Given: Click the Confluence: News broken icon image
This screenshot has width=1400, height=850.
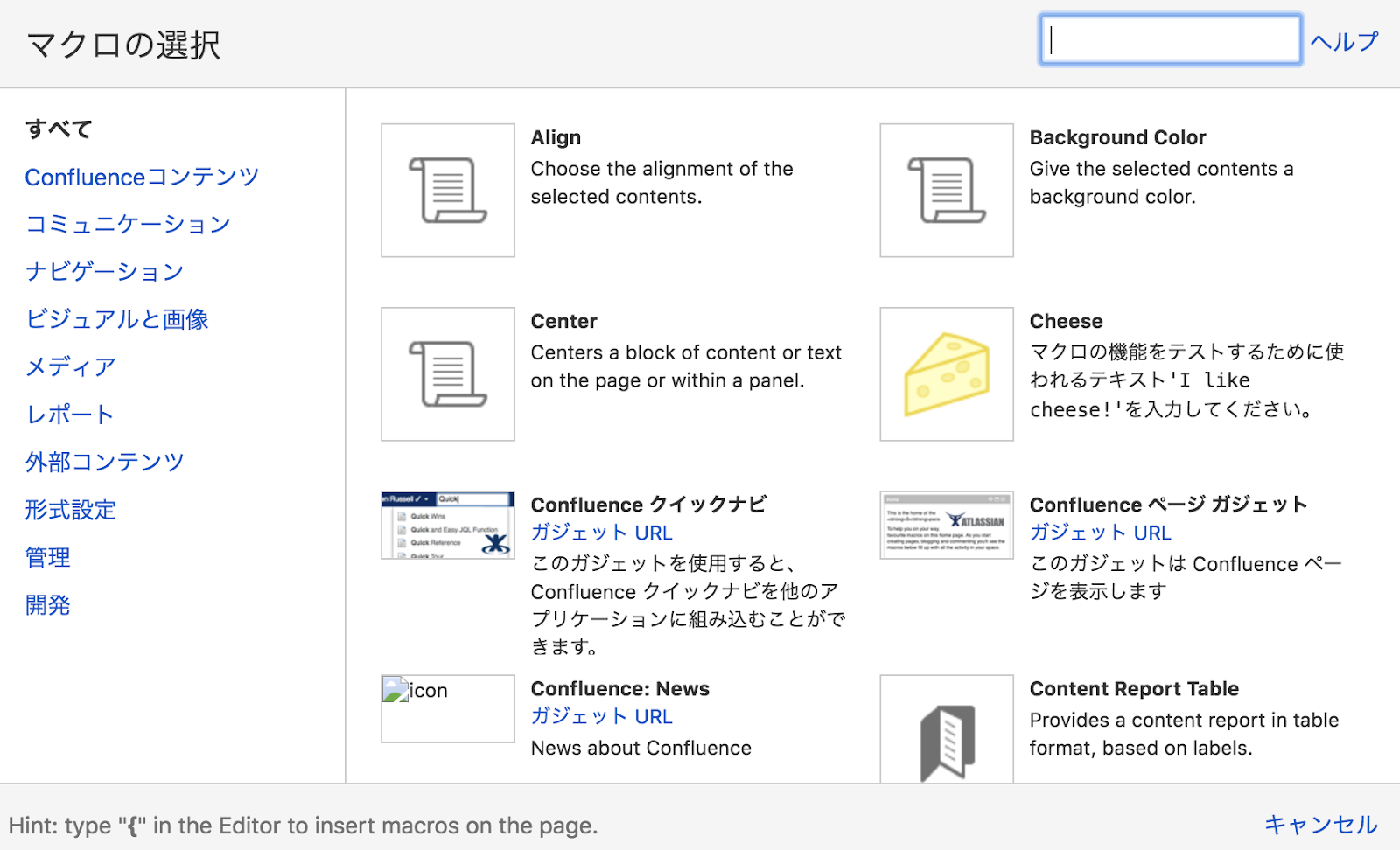Looking at the screenshot, I should 448,708.
